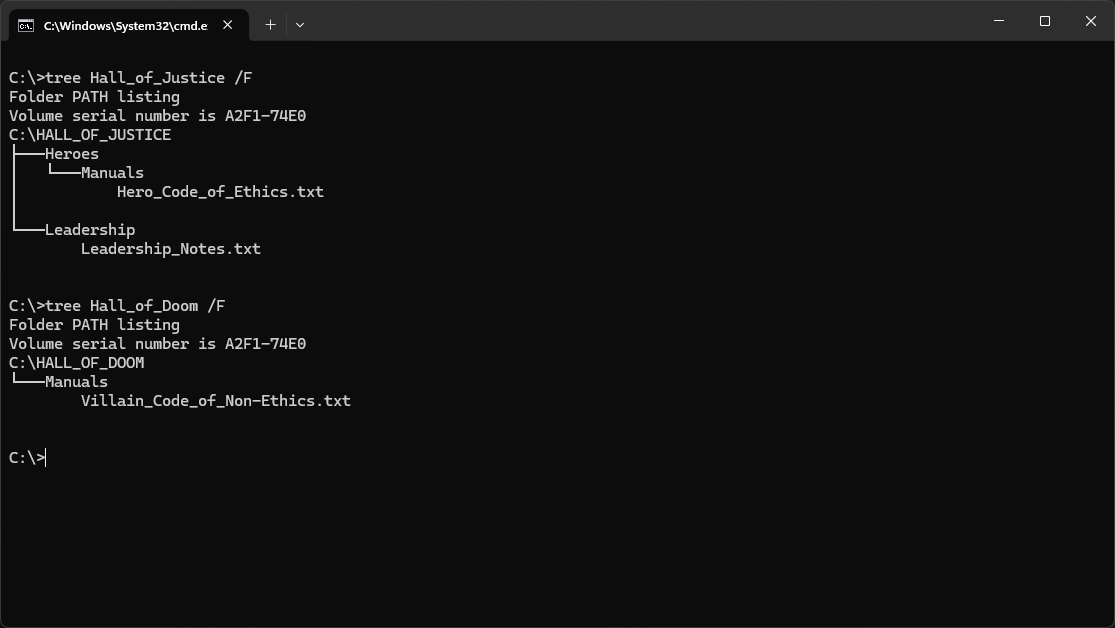Click the Hero_Code_of_Ethics.txt file name

click(x=220, y=192)
